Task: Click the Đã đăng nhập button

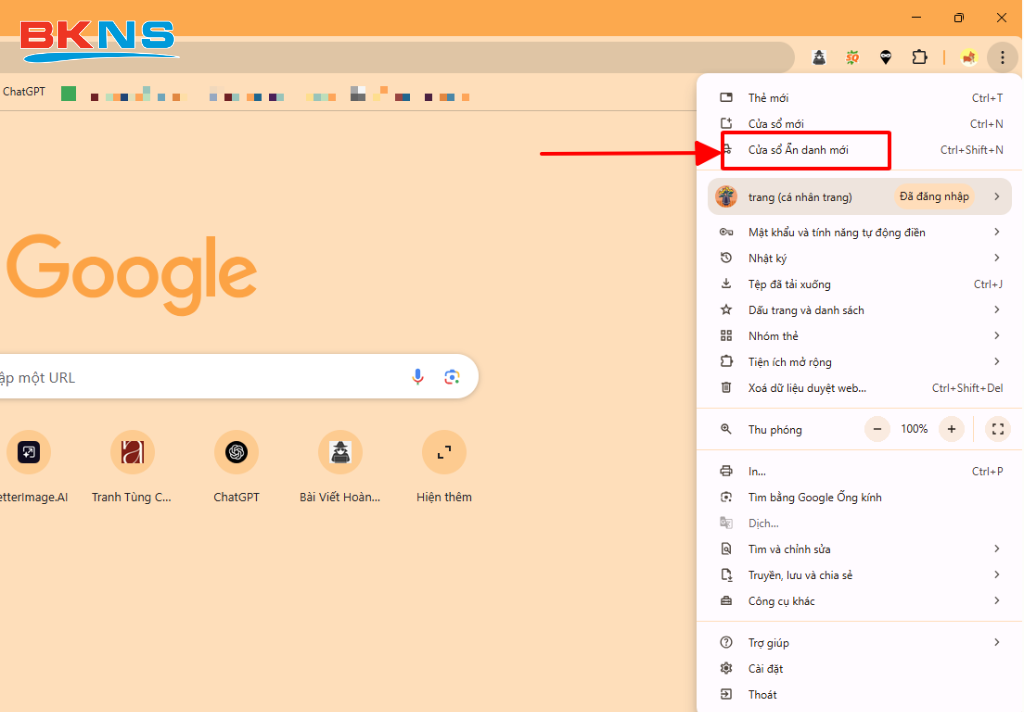Action: (x=934, y=196)
